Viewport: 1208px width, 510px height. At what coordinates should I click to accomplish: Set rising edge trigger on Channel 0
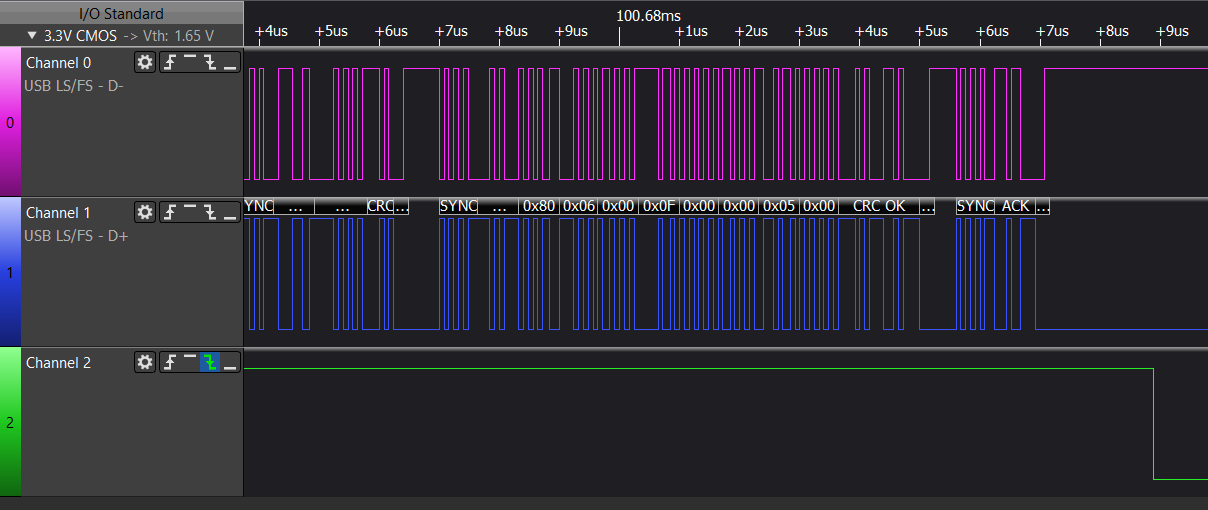click(x=169, y=62)
